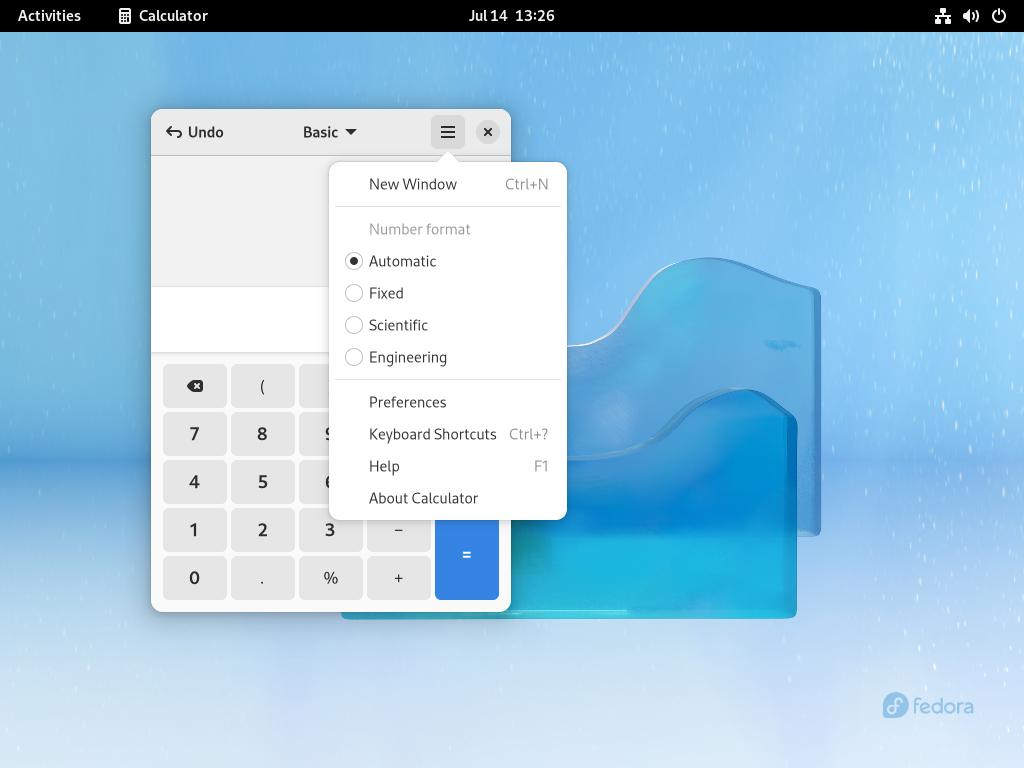This screenshot has height=768, width=1024.
Task: Close the Calculator window
Action: pyautogui.click(x=487, y=132)
